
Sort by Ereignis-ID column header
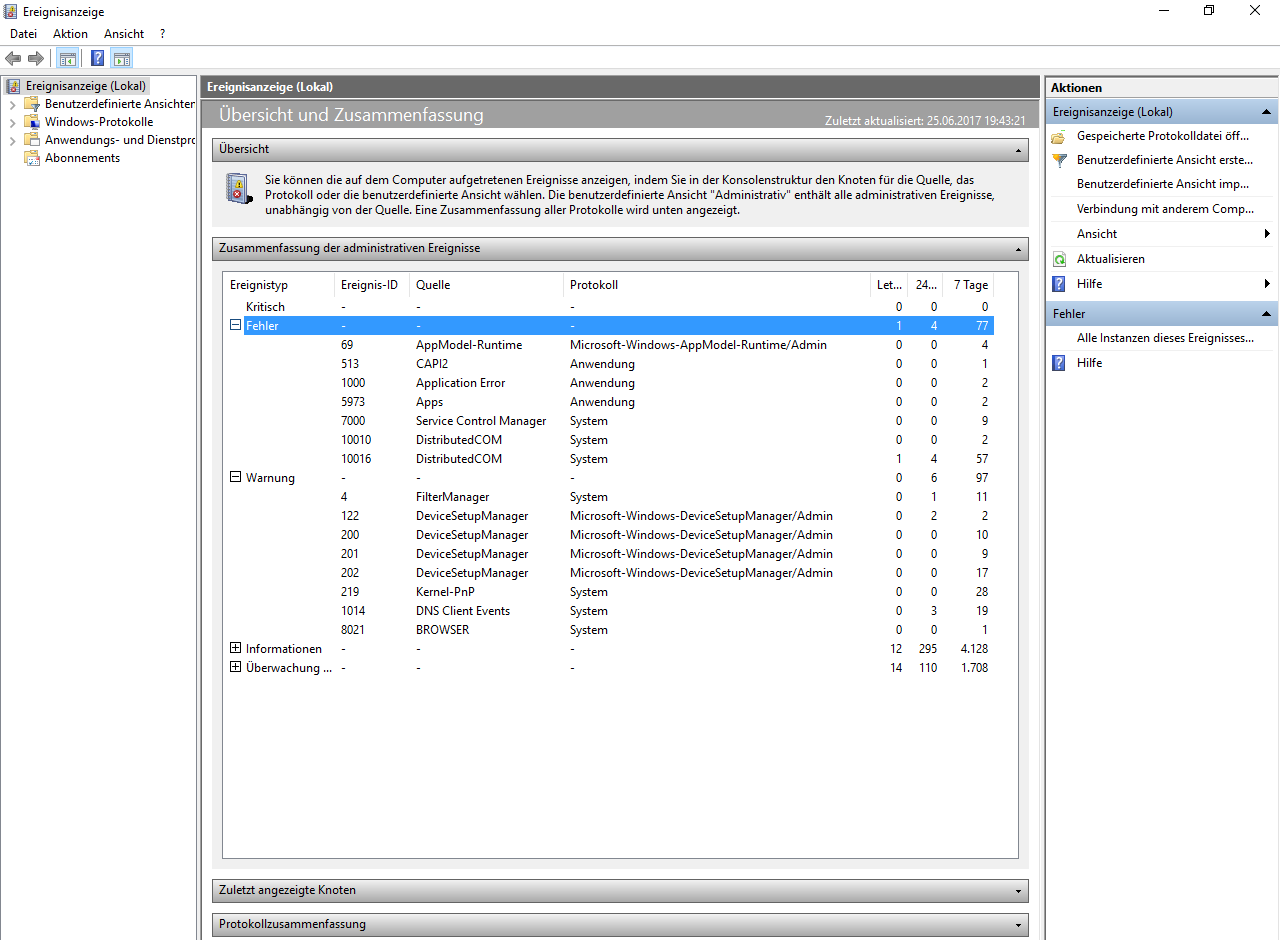372,285
